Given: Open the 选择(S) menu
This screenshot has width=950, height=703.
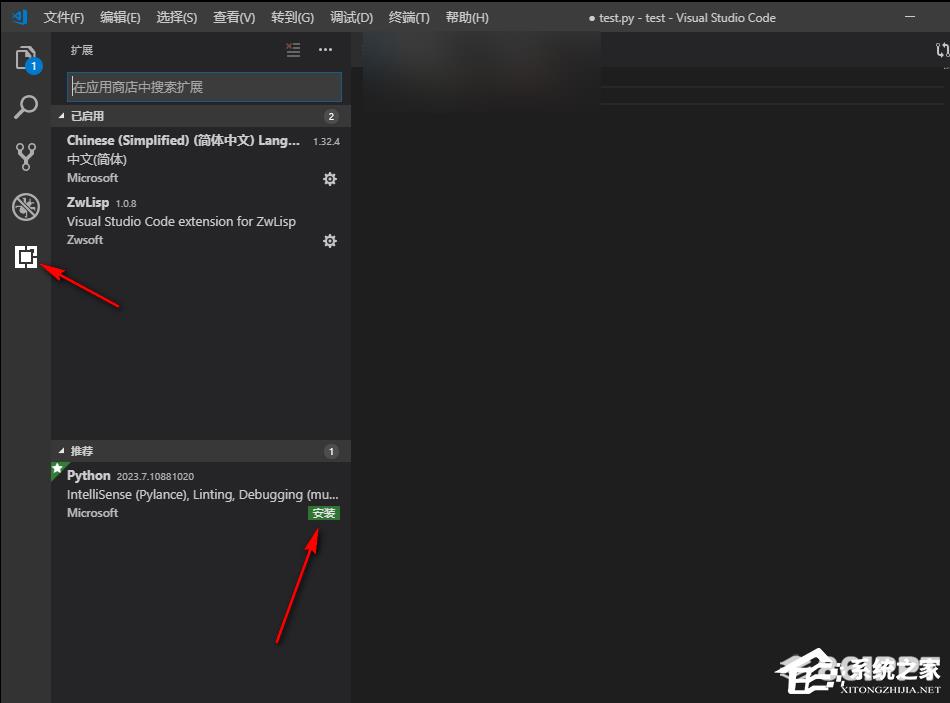Looking at the screenshot, I should coord(176,18).
